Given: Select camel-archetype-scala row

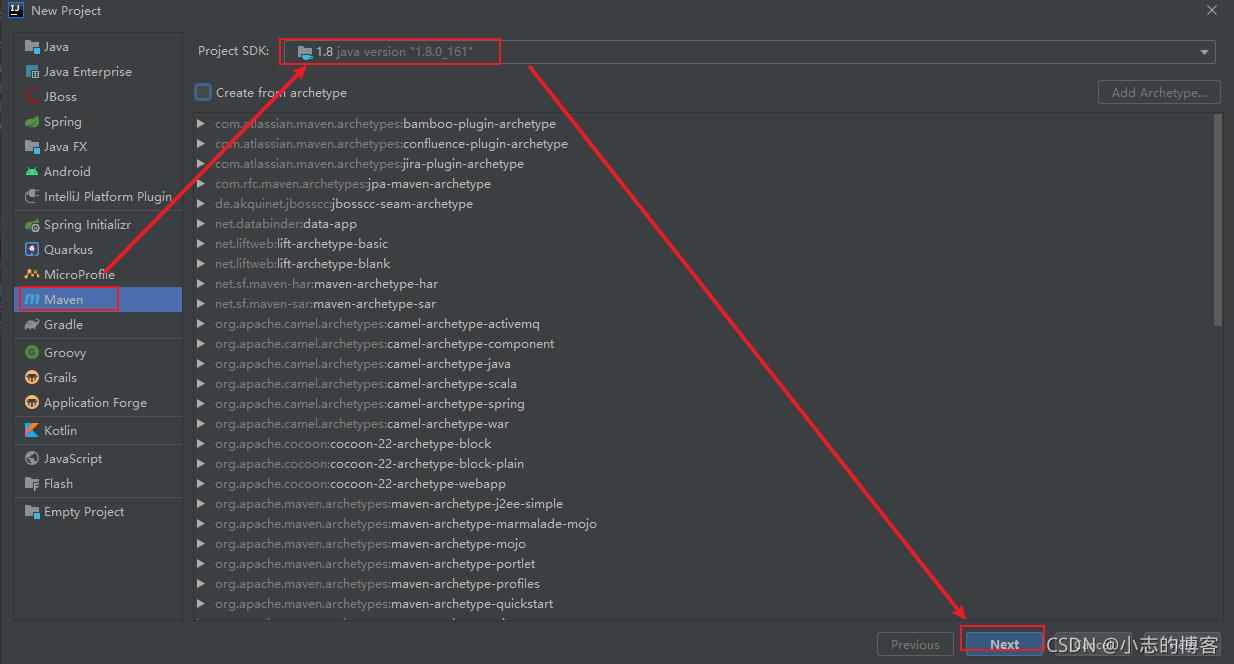Looking at the screenshot, I should tap(702, 384).
